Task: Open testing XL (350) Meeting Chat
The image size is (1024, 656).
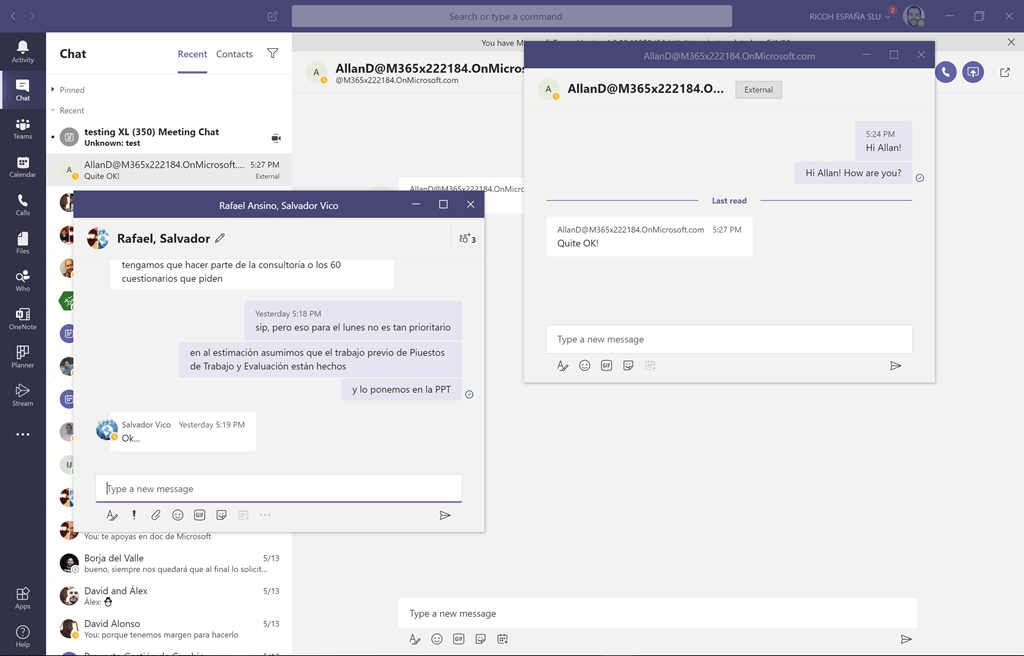Action: [169, 137]
